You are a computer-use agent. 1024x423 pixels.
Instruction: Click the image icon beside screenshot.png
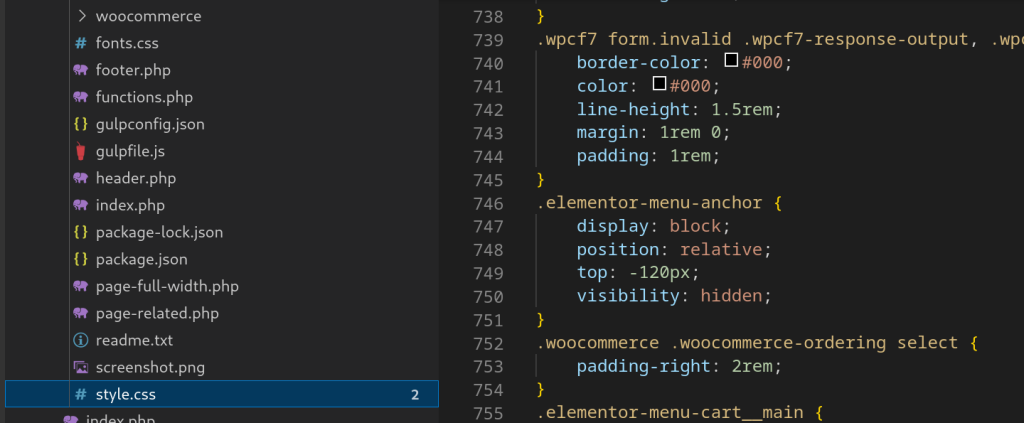click(80, 367)
